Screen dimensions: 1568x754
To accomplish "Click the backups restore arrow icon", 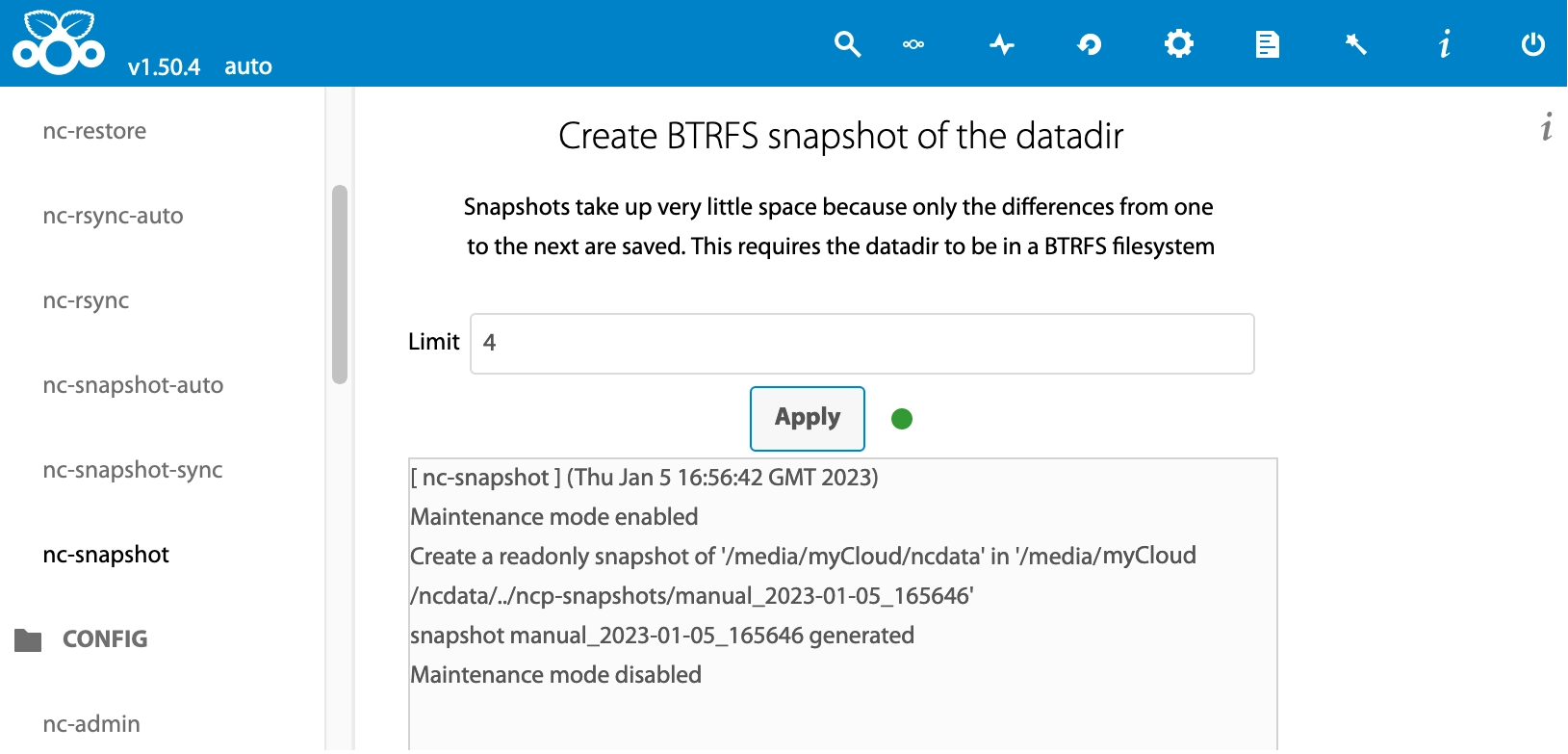I will click(x=1090, y=44).
